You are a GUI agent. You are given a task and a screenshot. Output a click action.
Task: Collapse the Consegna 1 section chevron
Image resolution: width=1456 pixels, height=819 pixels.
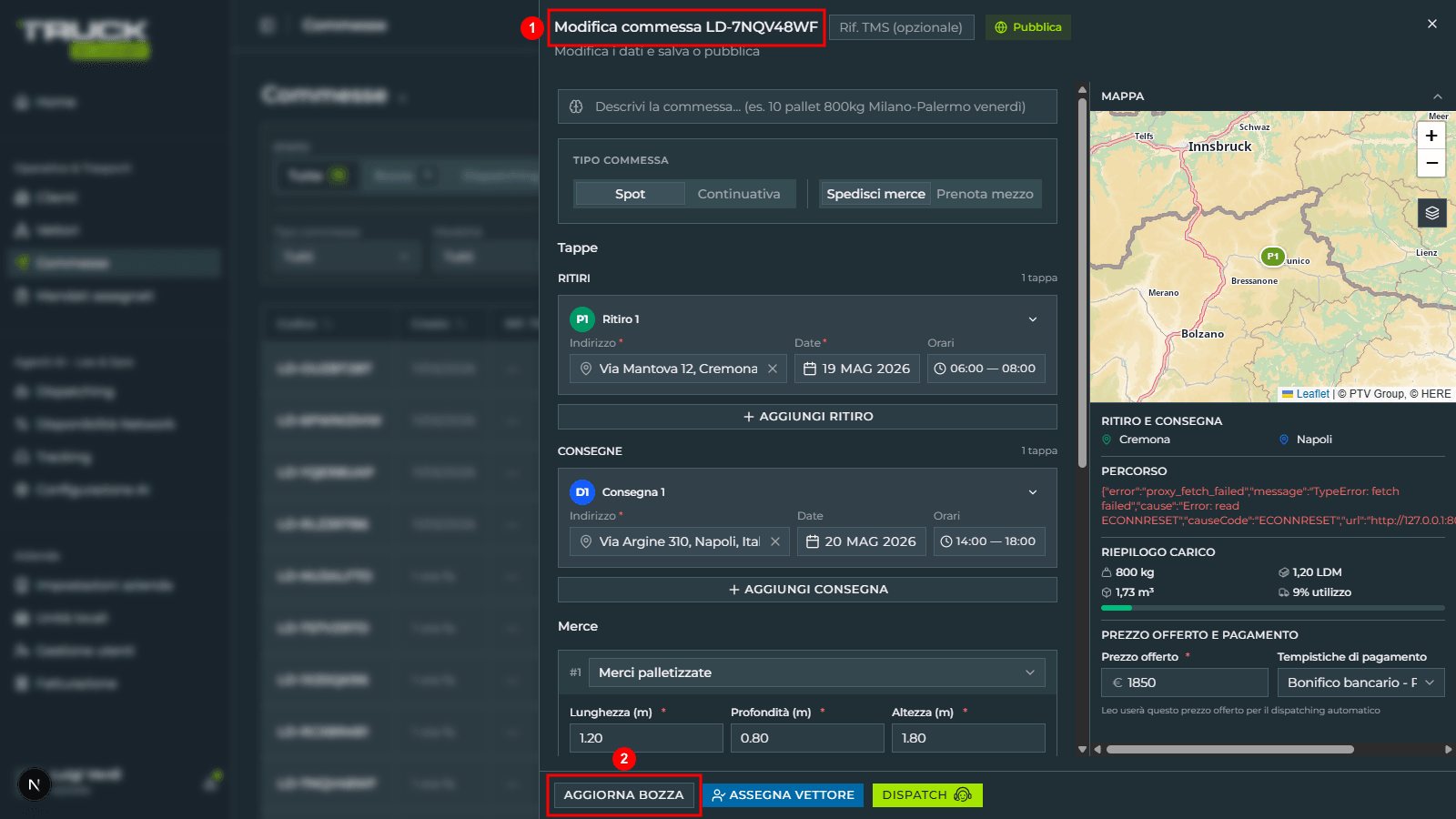(x=1033, y=492)
